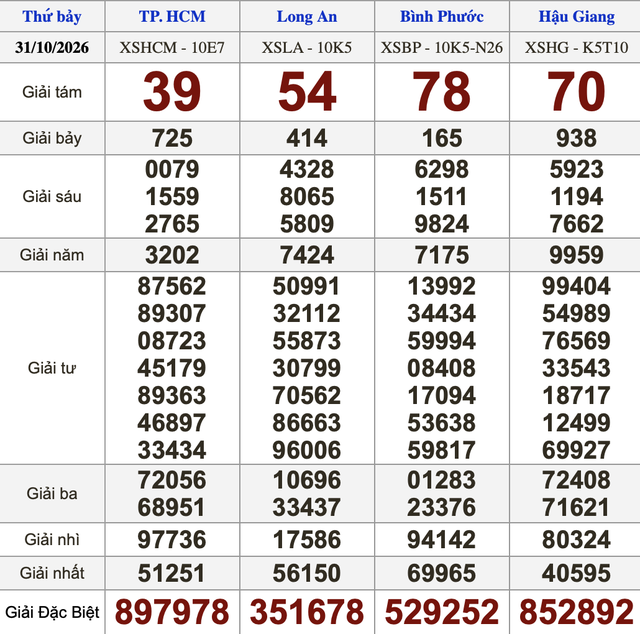Viewport: 640px width, 634px height.
Task: Select Giải năm number 9959
Action: [x=576, y=255]
